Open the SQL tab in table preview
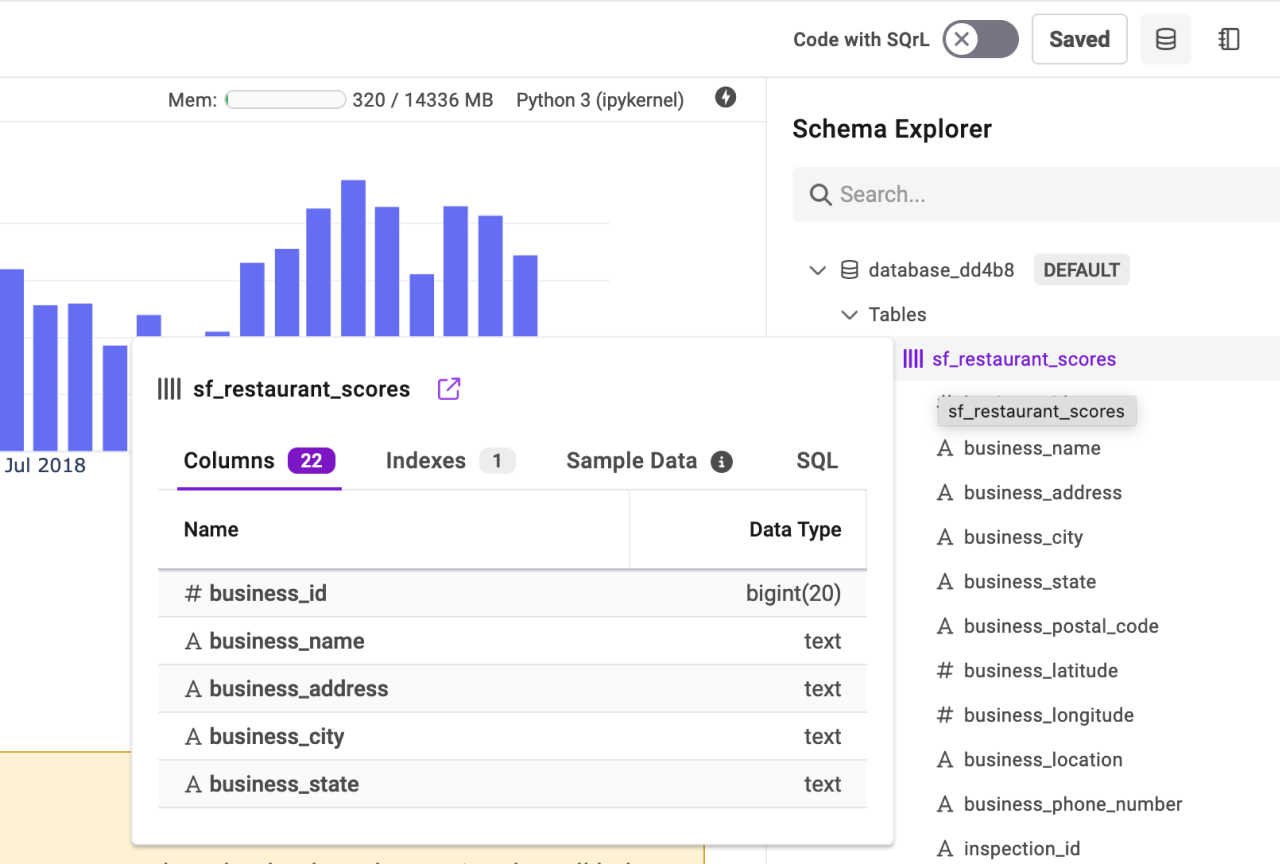Image resolution: width=1280 pixels, height=864 pixels. click(x=817, y=461)
